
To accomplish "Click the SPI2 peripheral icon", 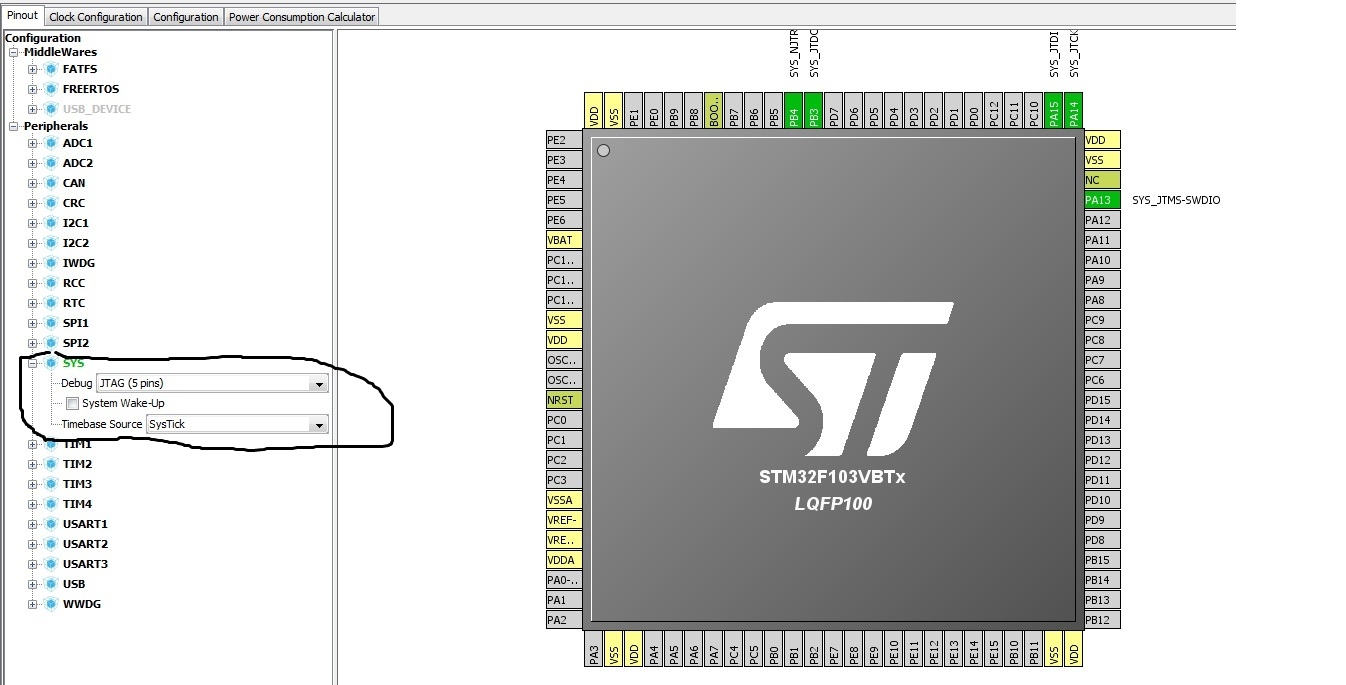I will coord(50,343).
